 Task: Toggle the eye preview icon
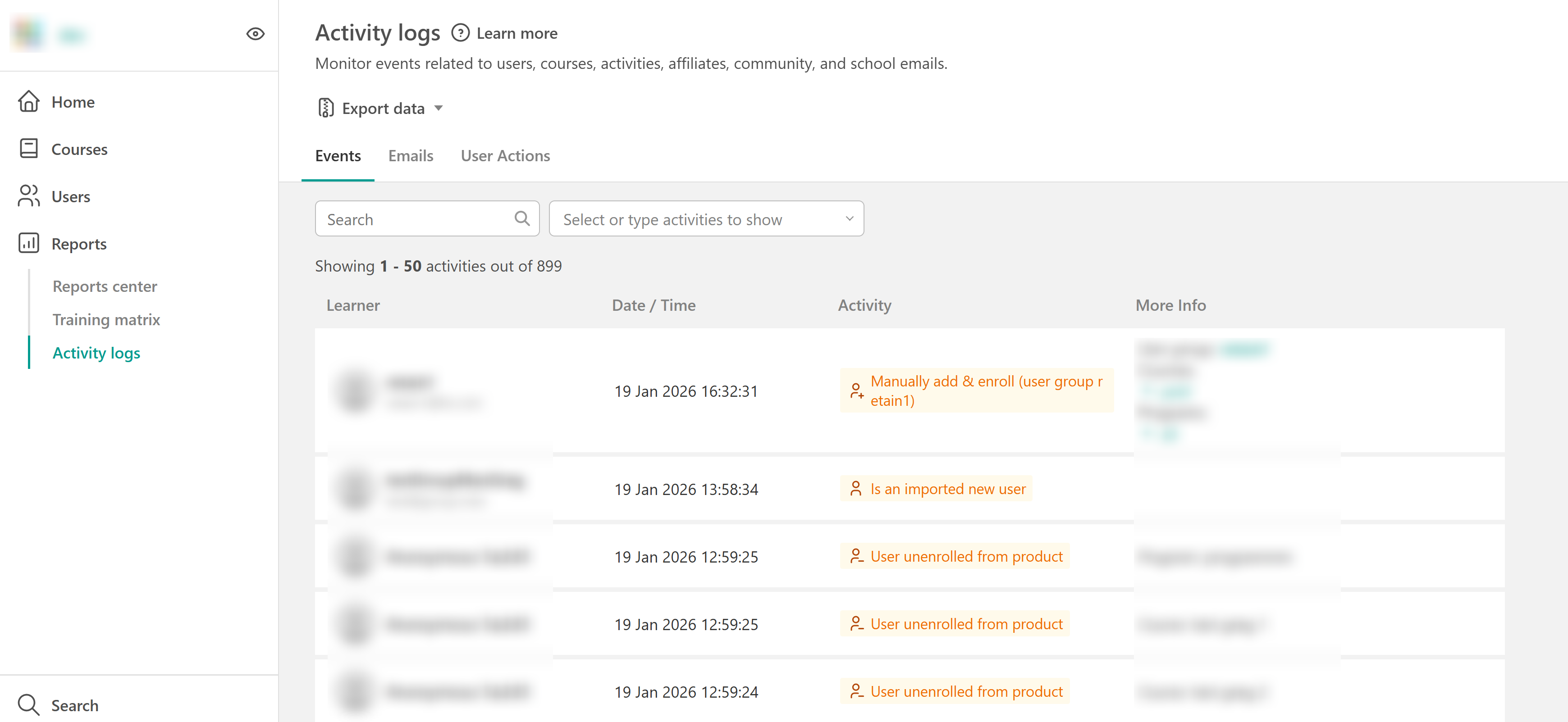(255, 34)
